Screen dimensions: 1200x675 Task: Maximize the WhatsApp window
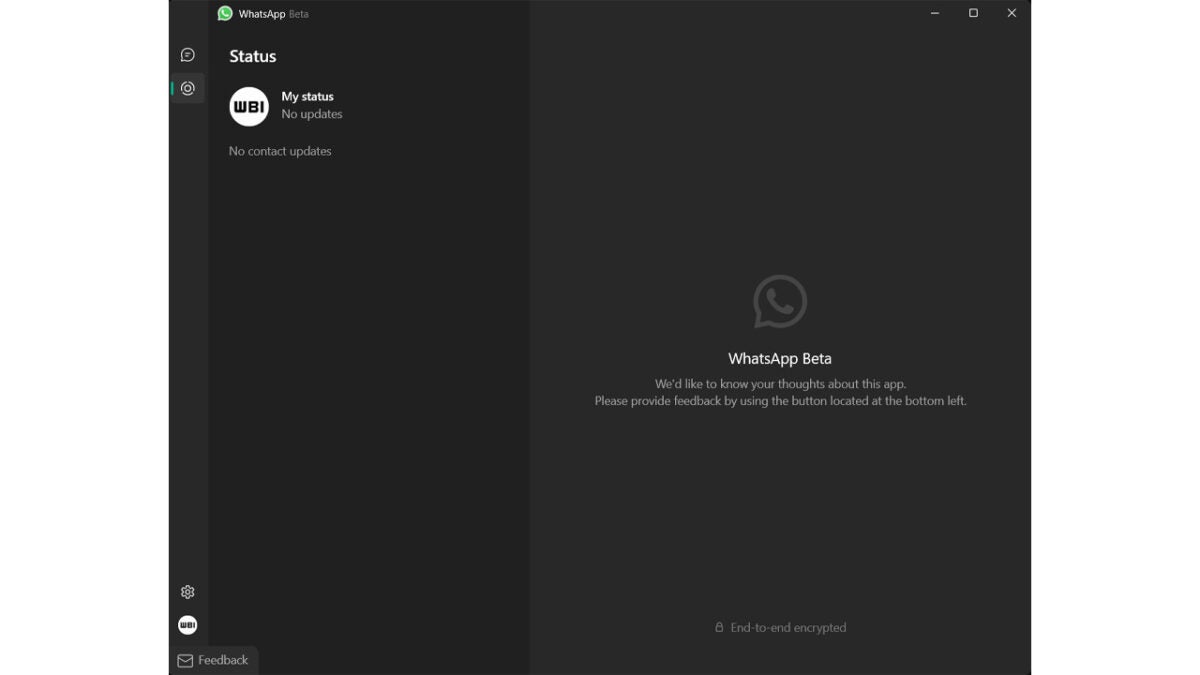coord(973,13)
